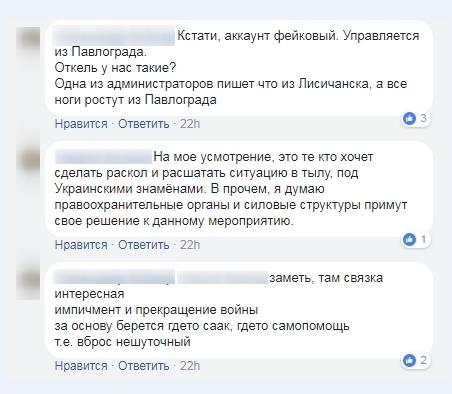Open first blurred name in third comment
Screen dimensions: 452x394
pyautogui.click(x=114, y=277)
